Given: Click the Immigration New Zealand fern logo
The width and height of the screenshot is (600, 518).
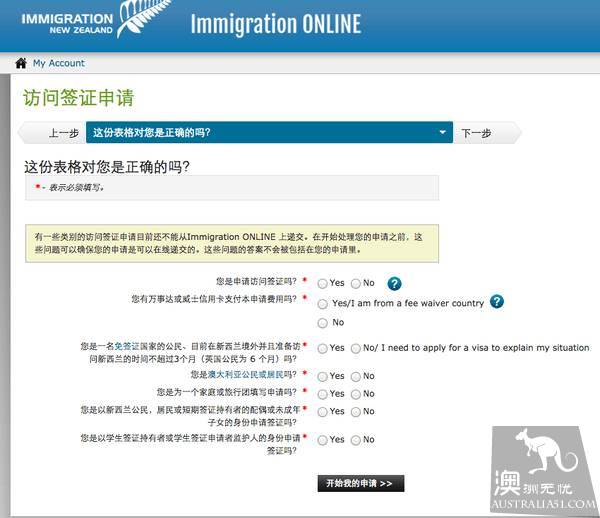Looking at the screenshot, I should pos(94,20).
